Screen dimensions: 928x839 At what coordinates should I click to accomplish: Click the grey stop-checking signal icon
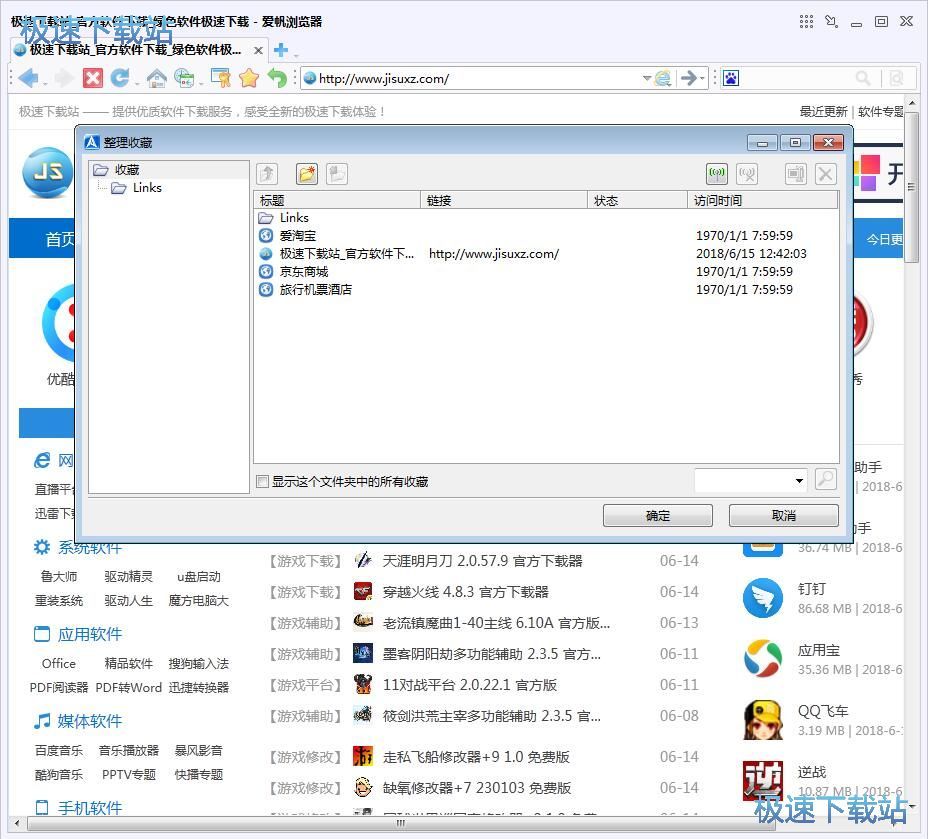[x=747, y=174]
